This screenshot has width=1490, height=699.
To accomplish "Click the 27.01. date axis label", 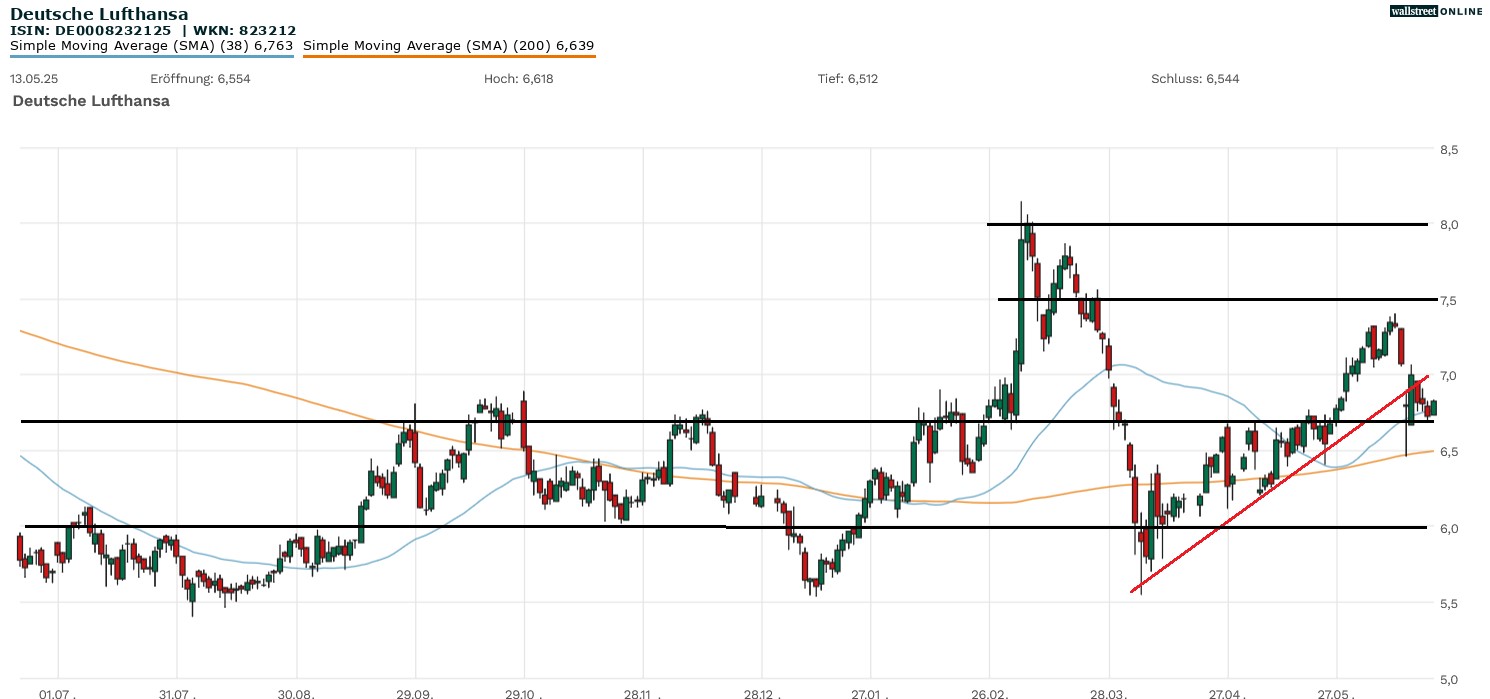I will pyautogui.click(x=870, y=692).
